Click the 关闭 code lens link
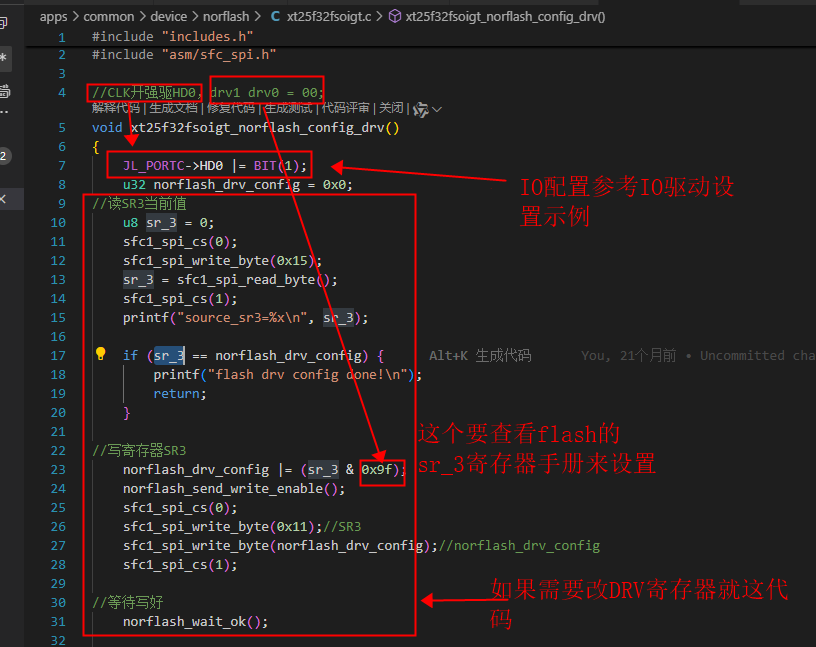 (391, 108)
